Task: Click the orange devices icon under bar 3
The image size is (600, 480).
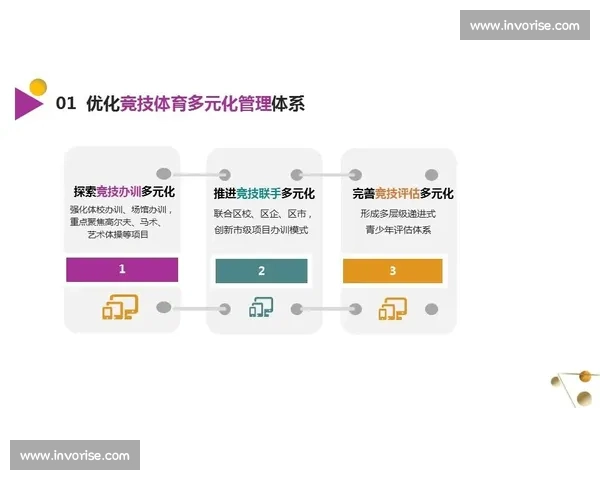Action: 393,309
